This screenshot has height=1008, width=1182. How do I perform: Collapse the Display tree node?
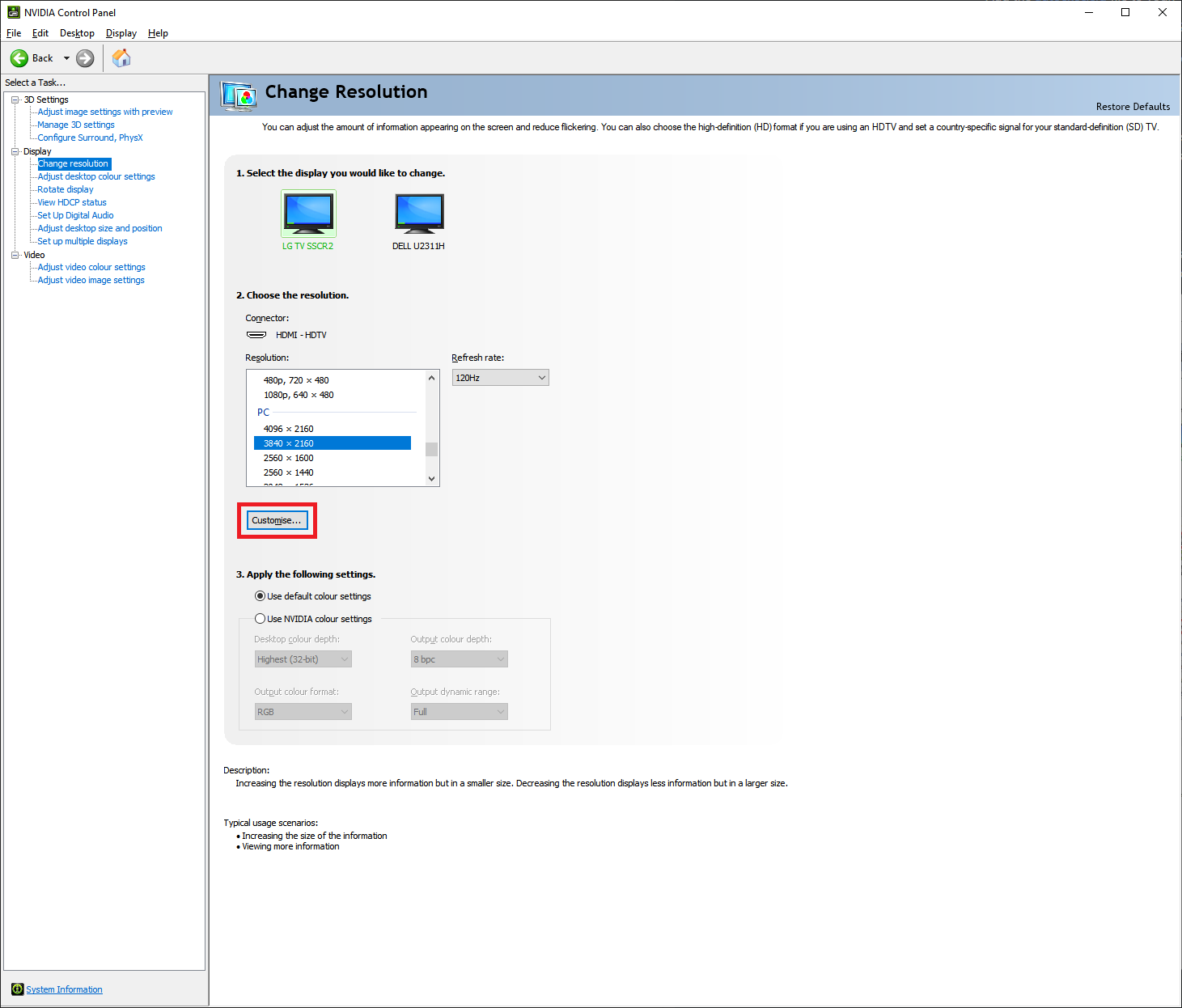[15, 151]
